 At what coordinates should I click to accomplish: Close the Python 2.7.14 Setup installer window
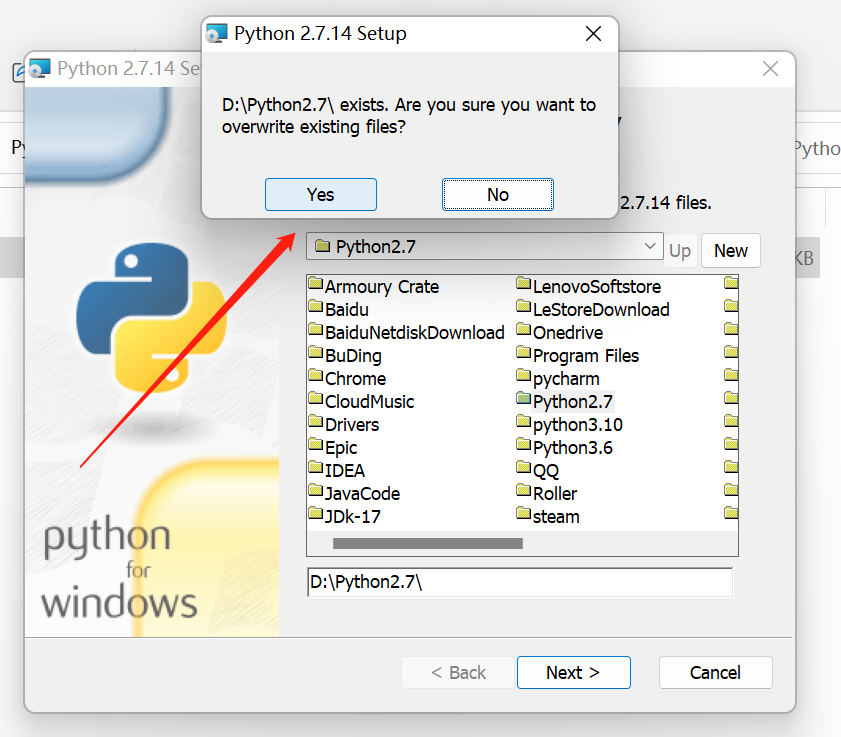(770, 69)
